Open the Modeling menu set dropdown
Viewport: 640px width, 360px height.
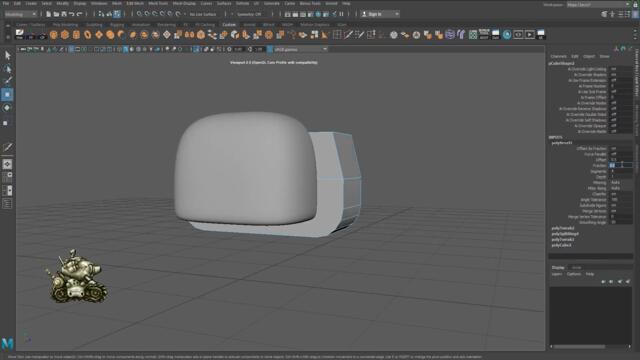coord(20,14)
